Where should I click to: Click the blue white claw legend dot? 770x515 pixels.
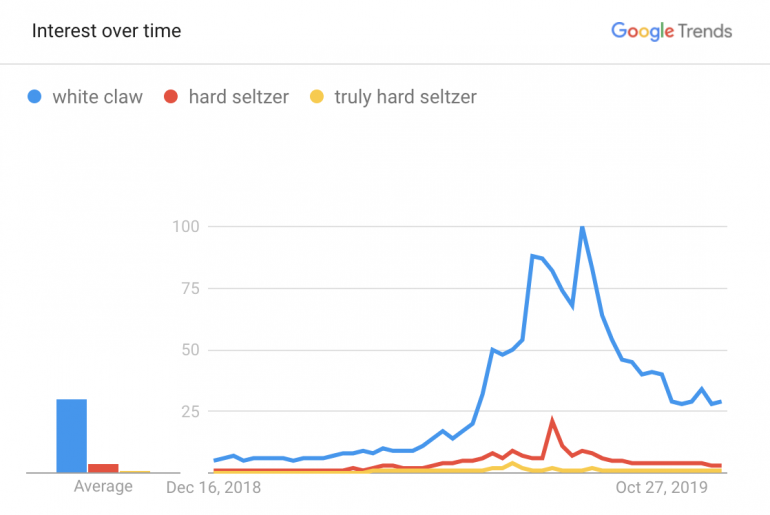(x=35, y=97)
